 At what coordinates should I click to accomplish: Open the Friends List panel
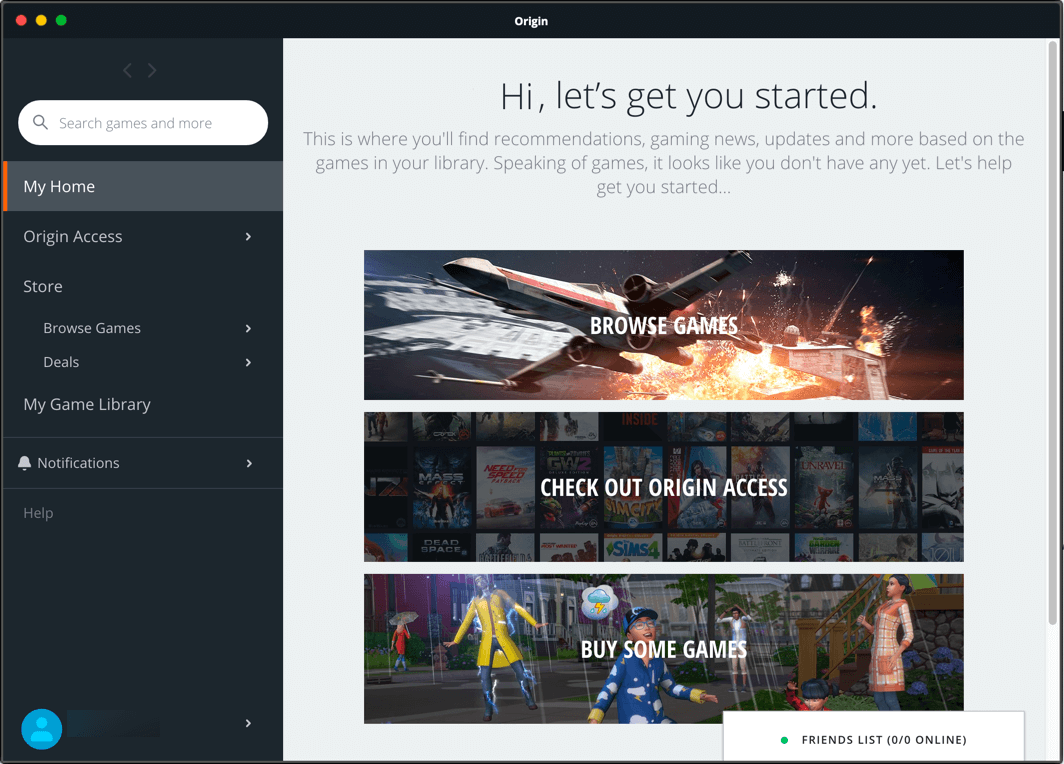tap(874, 737)
